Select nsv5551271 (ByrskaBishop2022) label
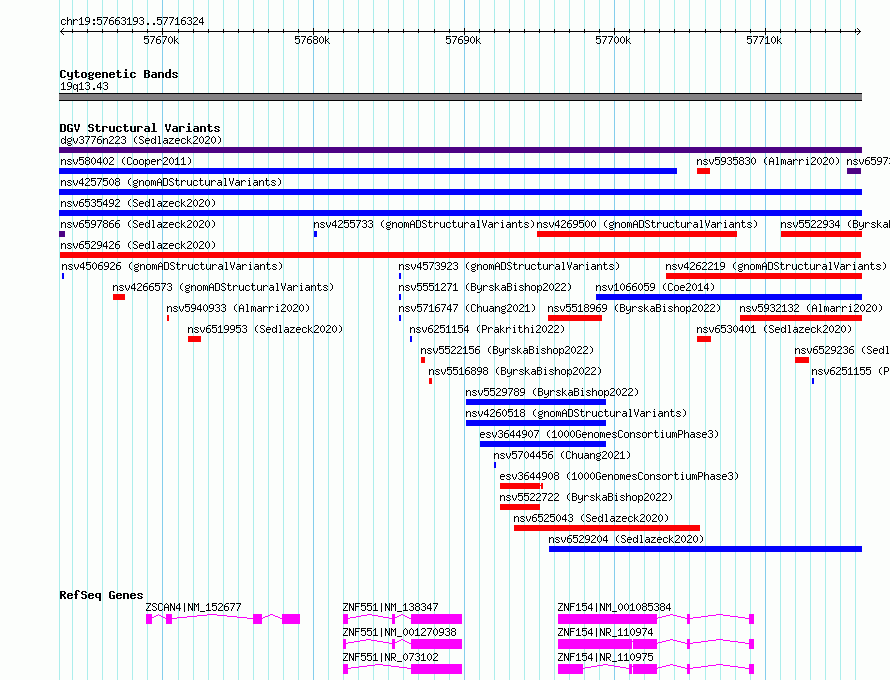Viewport: 890px width, 680px height. pos(485,287)
